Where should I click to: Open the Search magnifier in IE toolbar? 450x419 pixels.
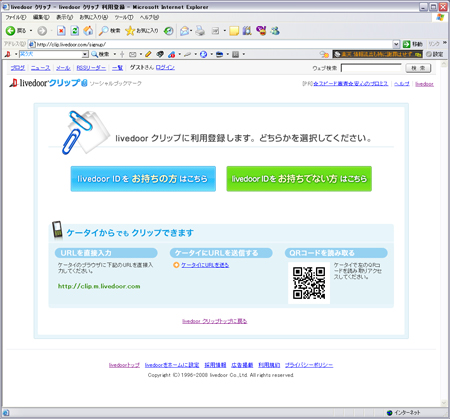[109, 31]
